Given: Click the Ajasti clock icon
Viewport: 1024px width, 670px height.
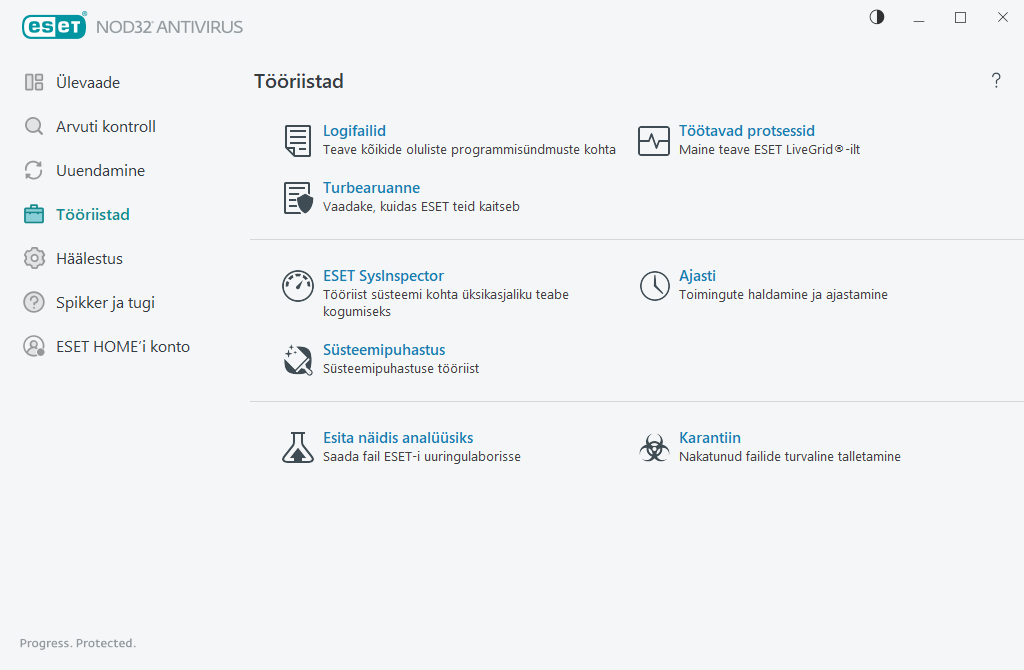Looking at the screenshot, I should 654,286.
